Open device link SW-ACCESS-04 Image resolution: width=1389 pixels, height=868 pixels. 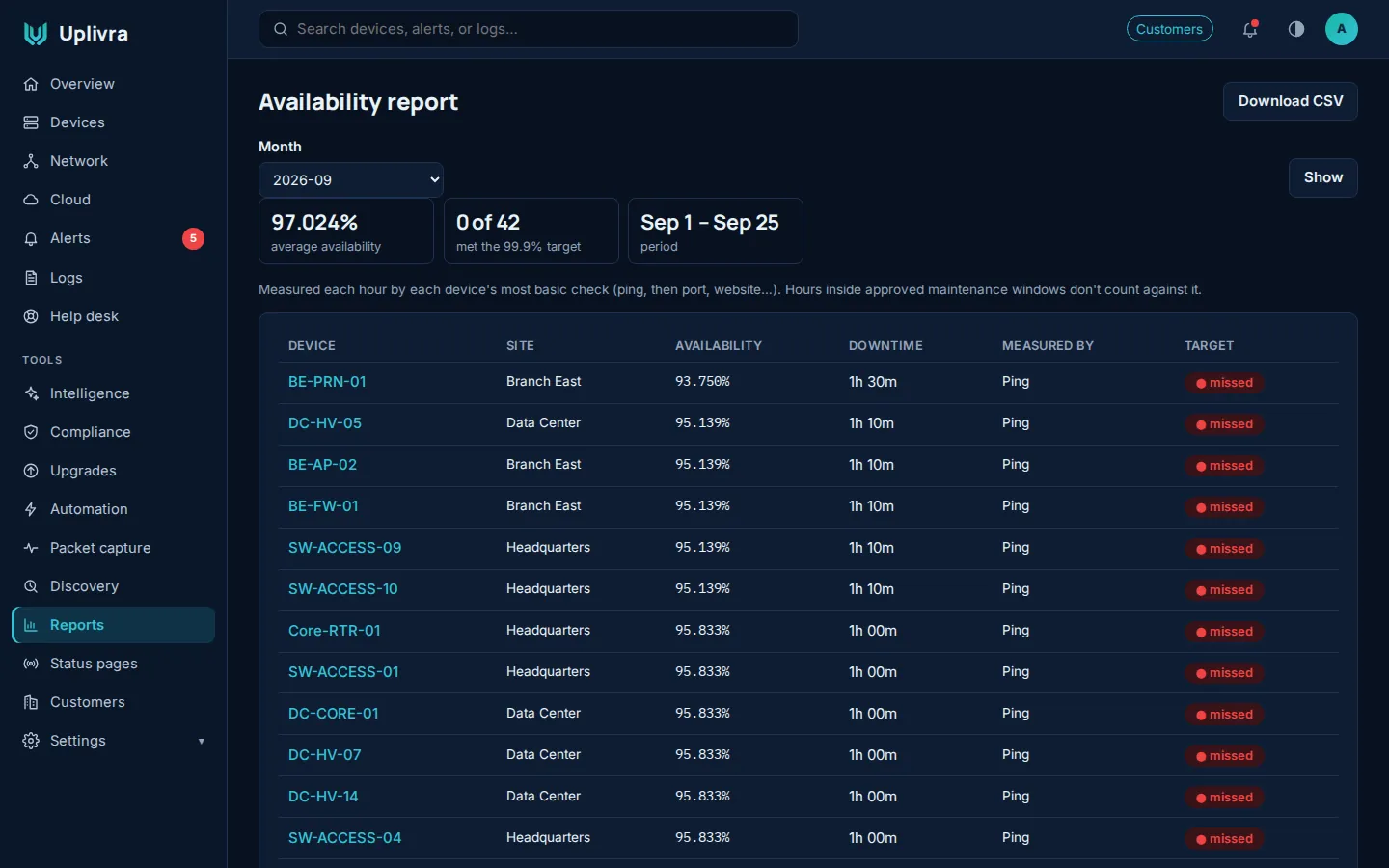coord(344,838)
